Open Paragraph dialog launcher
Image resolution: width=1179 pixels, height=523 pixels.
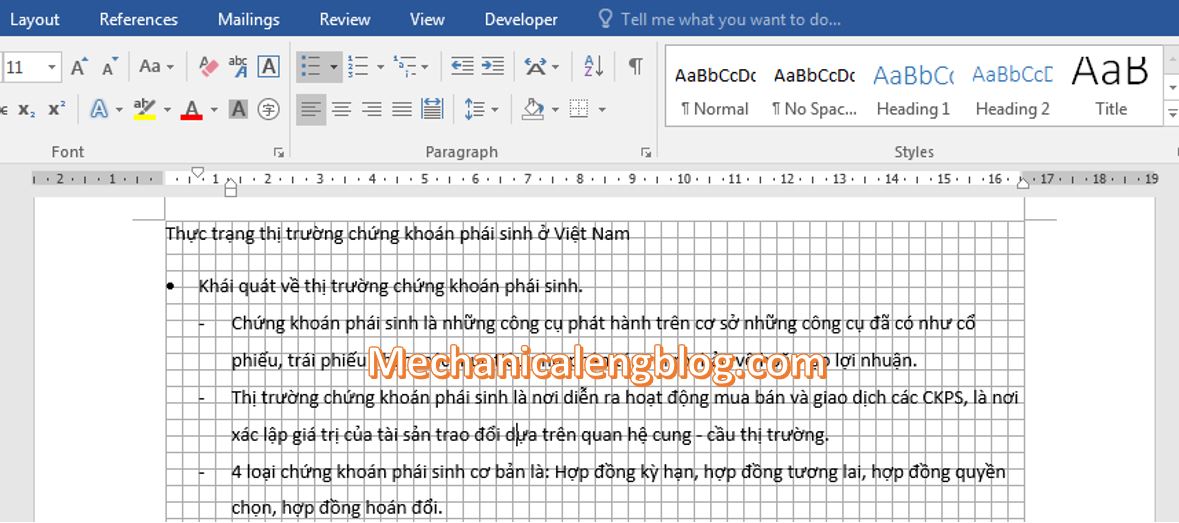[645, 153]
